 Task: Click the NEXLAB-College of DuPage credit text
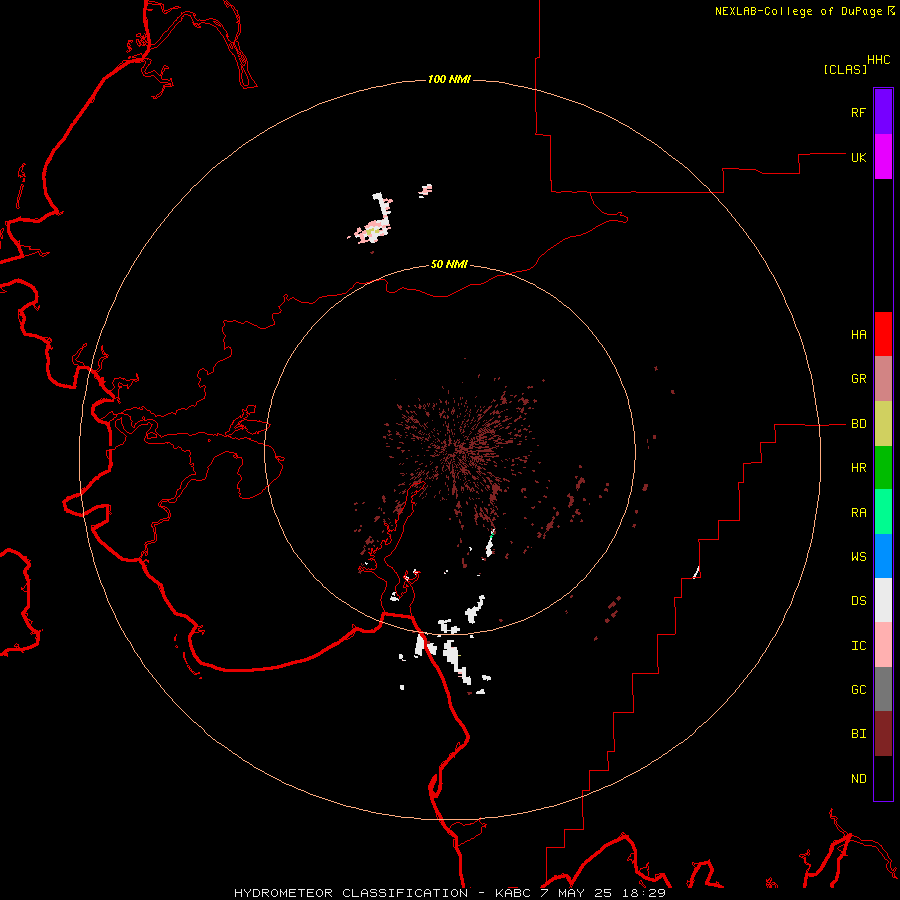[798, 11]
